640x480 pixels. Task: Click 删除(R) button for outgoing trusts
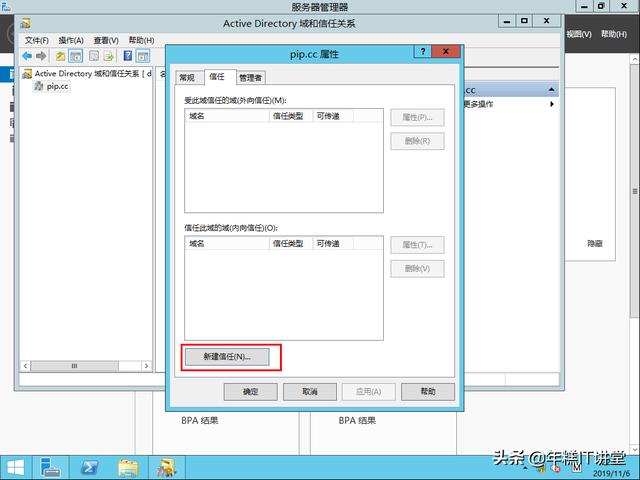coord(417,141)
